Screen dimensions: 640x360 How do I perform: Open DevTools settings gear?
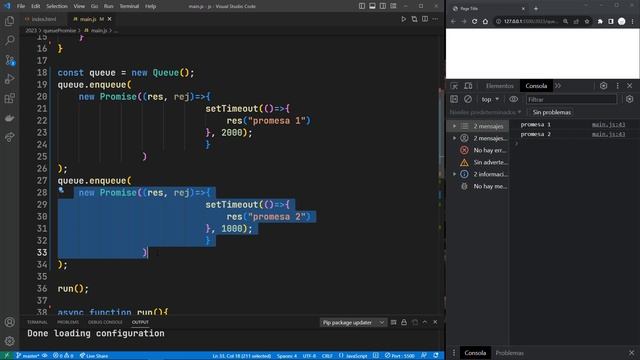pos(603,86)
